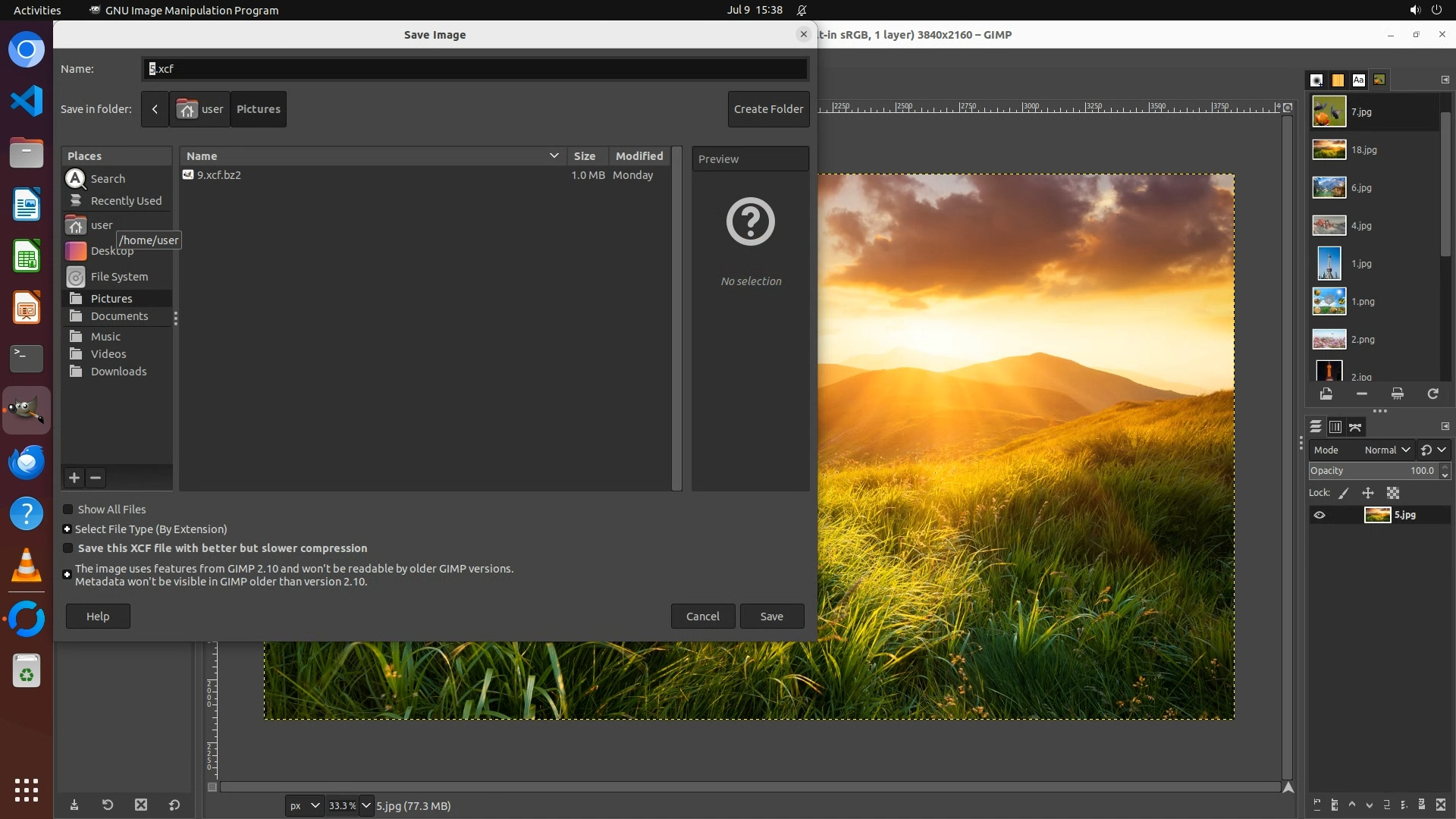Open the layer Mode Normal dropdown

1386,450
